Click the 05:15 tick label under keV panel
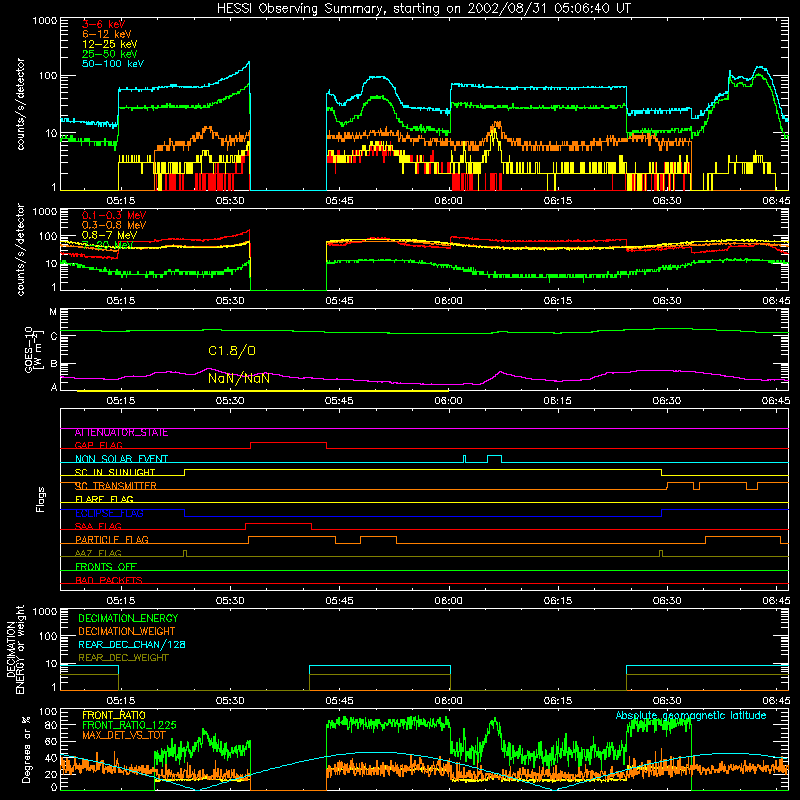 [121, 201]
